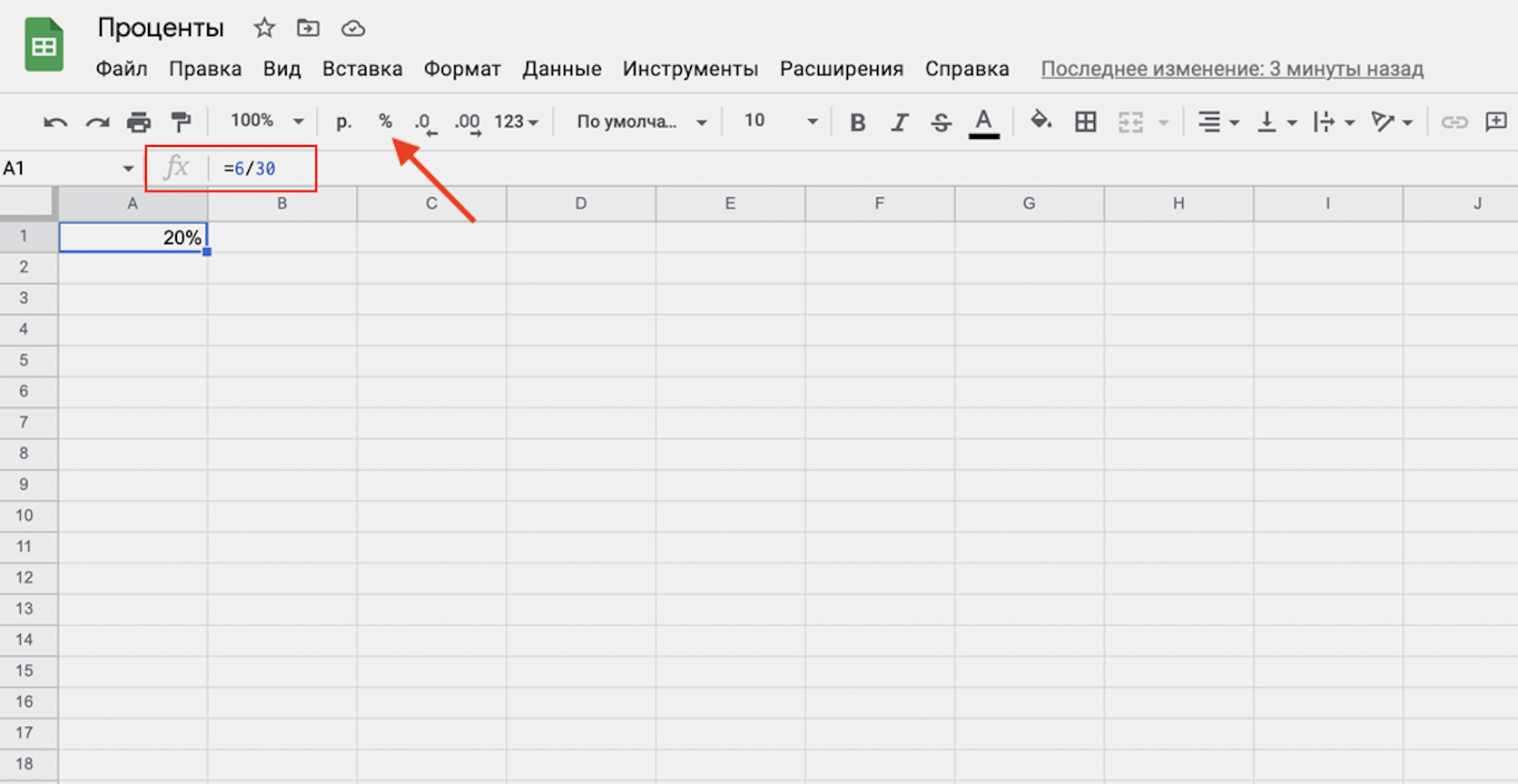Screen dimensions: 1518x784
Task: Open the fill color bucket
Action: pyautogui.click(x=1040, y=121)
